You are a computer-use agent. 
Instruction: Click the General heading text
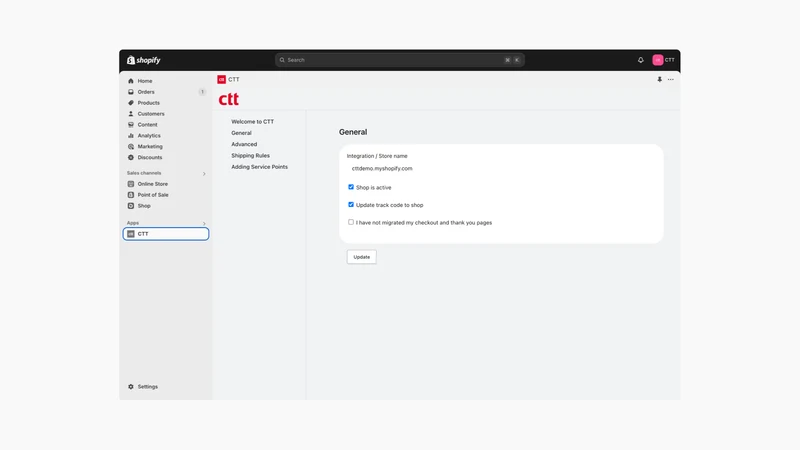[x=353, y=132]
